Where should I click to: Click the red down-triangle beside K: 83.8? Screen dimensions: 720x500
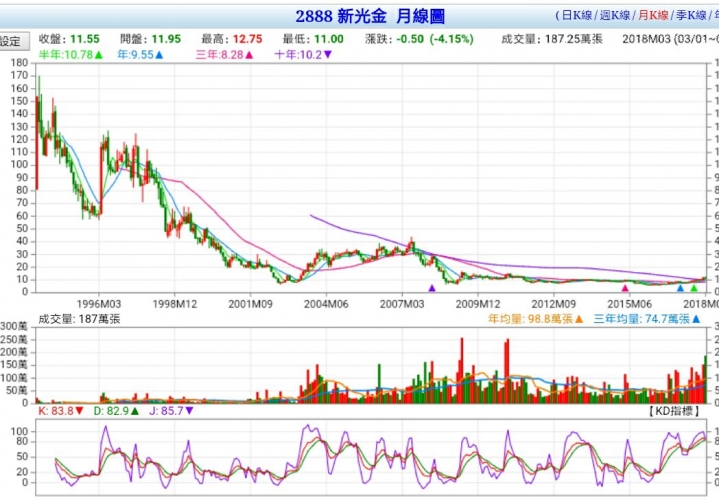79,411
